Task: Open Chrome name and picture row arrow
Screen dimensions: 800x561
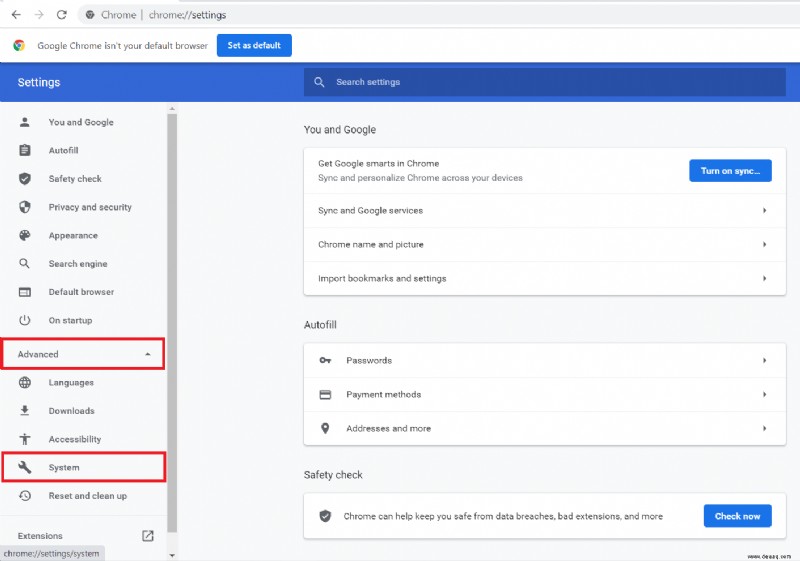Action: point(764,244)
